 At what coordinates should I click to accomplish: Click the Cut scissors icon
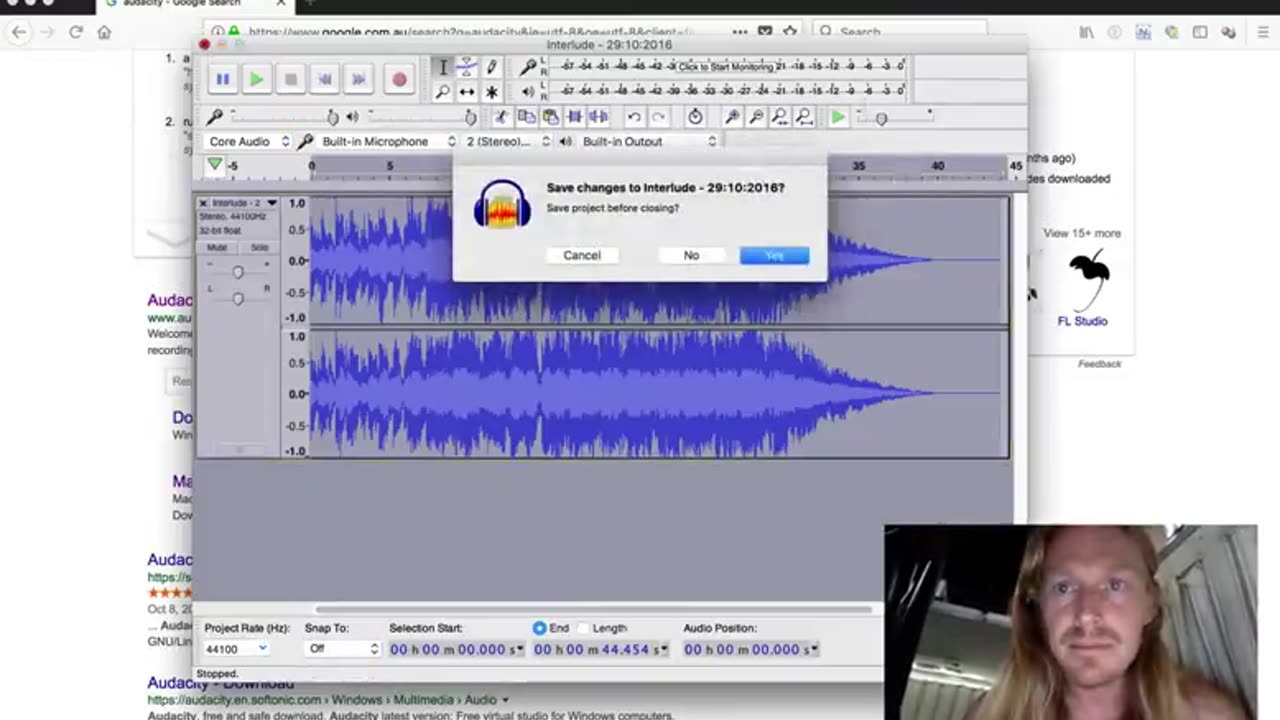[501, 117]
